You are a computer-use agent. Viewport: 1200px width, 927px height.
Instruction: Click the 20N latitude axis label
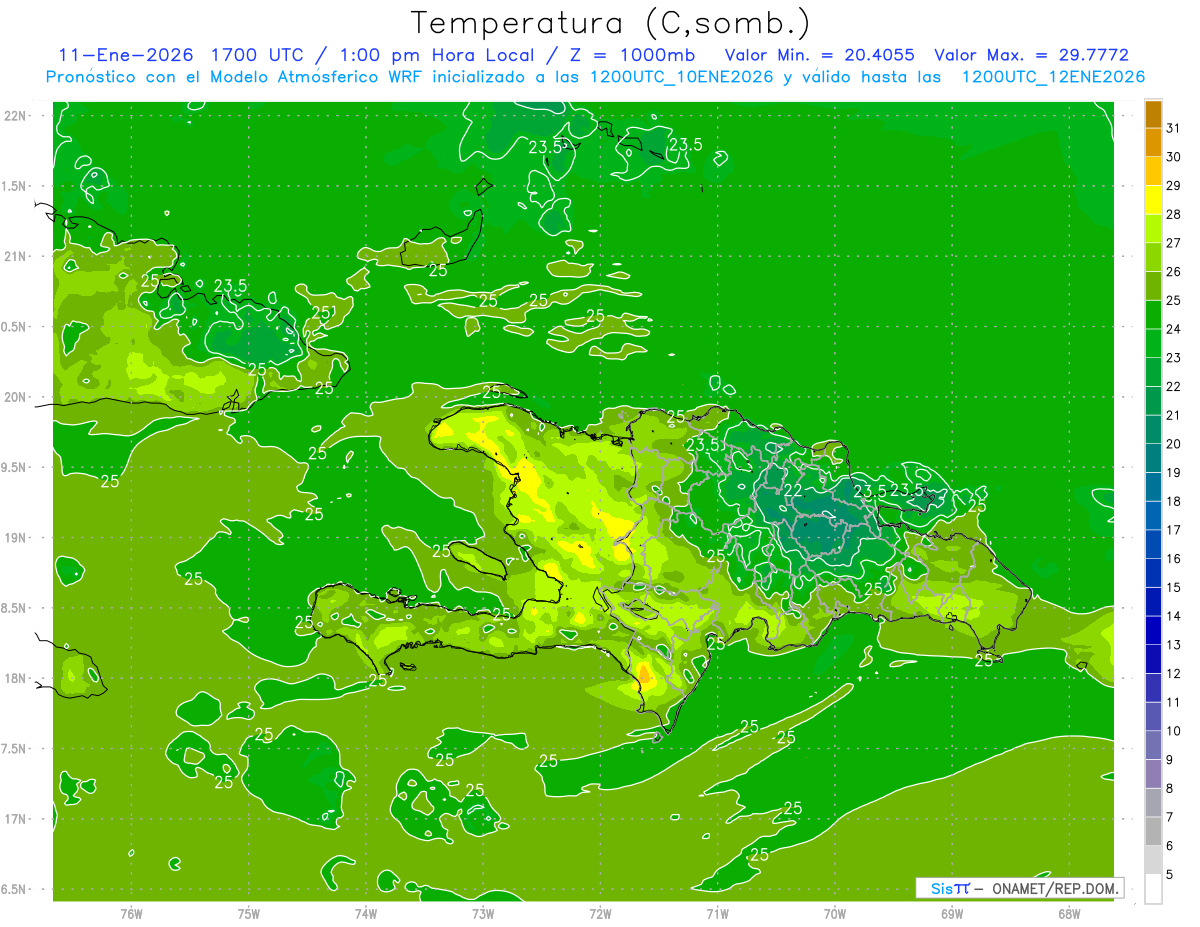17,397
